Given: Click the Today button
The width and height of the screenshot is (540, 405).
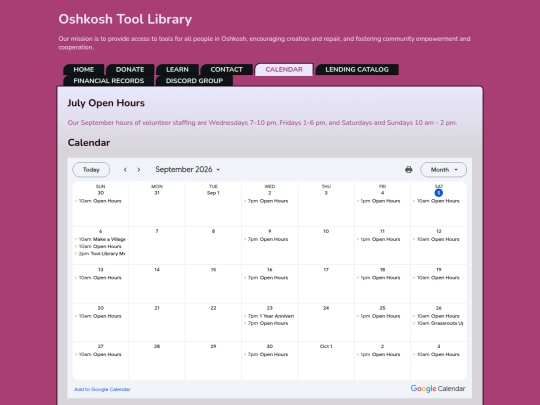Looking at the screenshot, I should [91, 169].
